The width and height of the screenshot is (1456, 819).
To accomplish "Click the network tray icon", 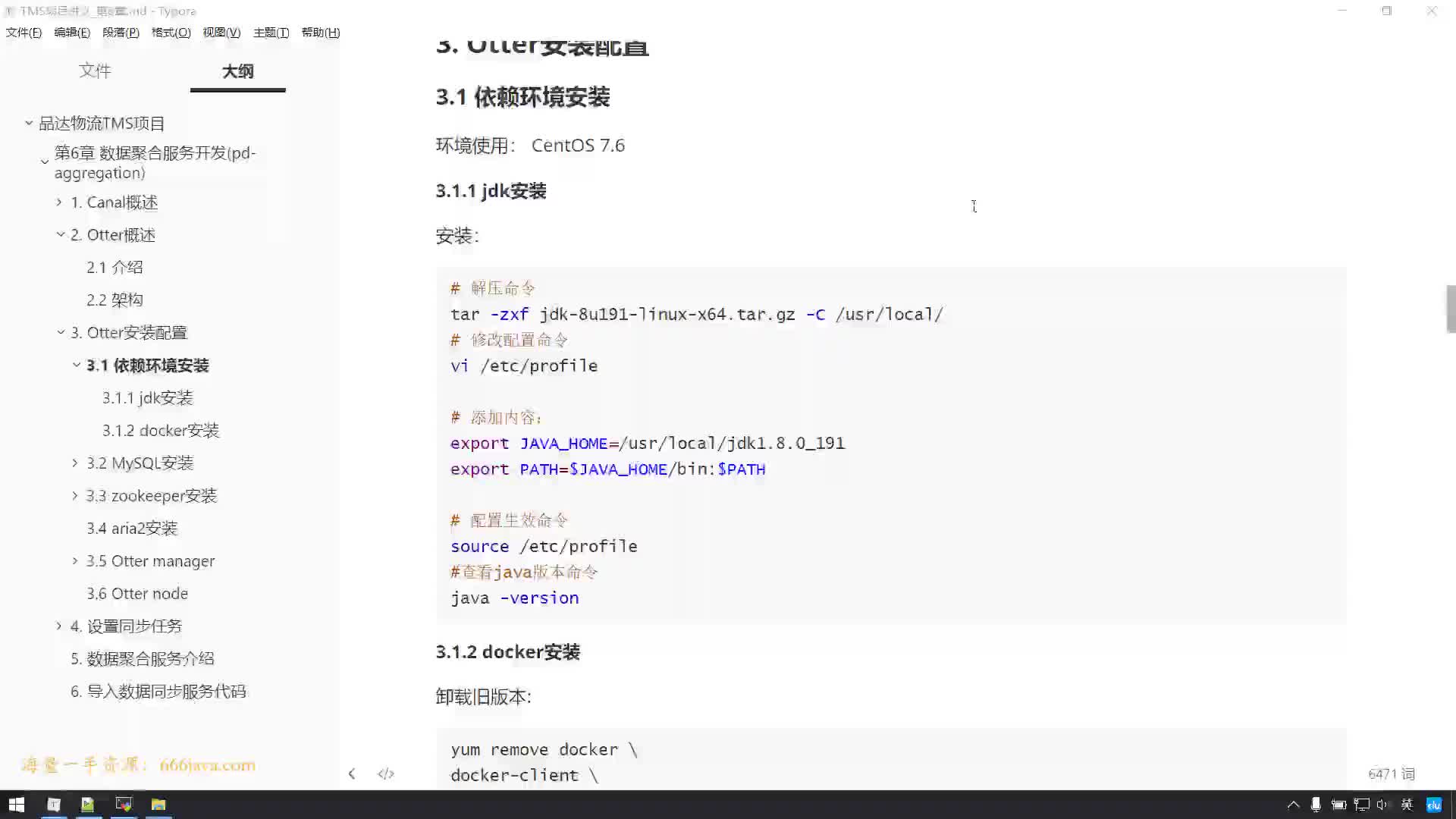I will coord(1361,805).
